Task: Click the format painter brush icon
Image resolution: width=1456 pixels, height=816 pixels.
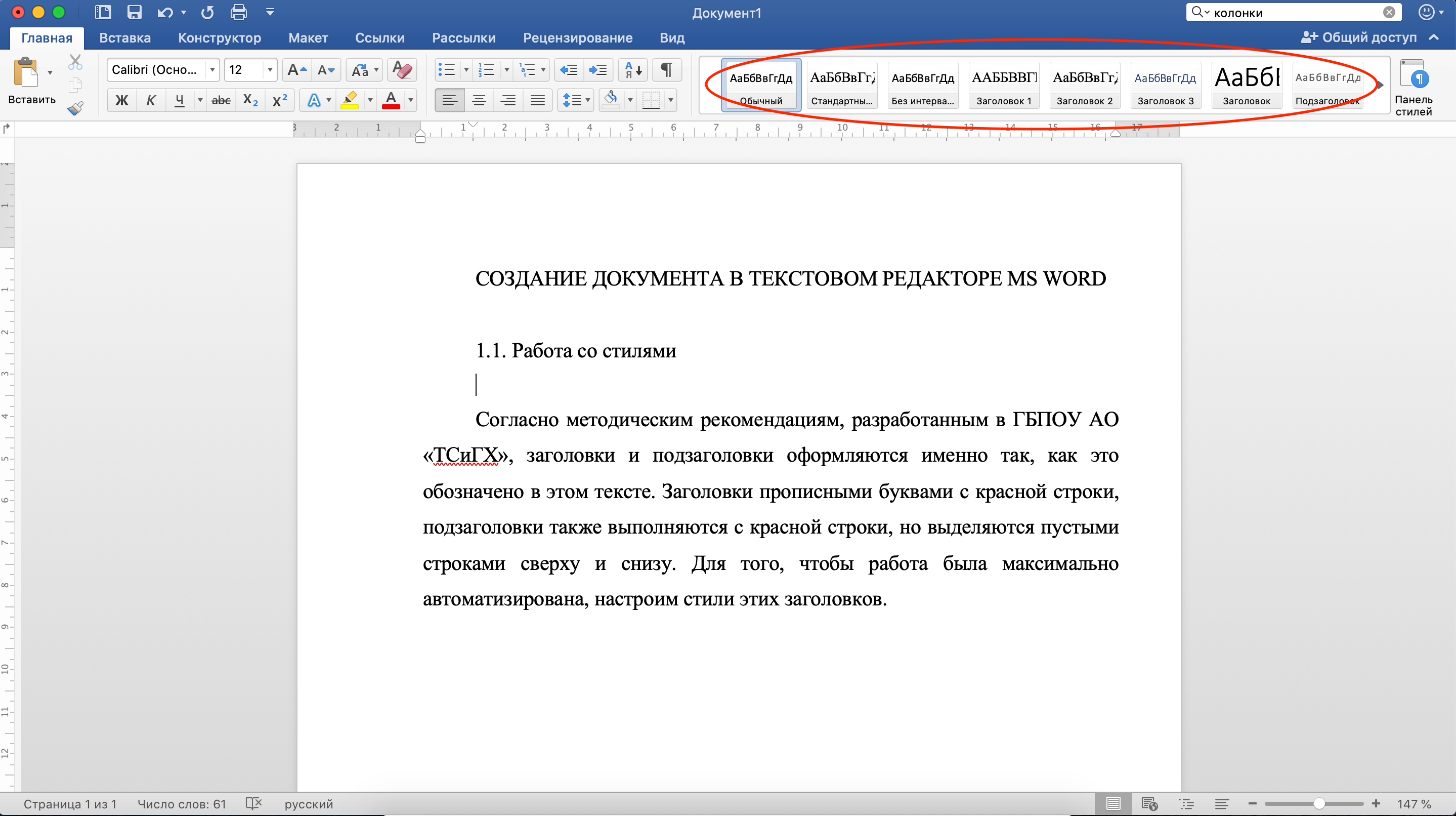Action: pyautogui.click(x=75, y=108)
